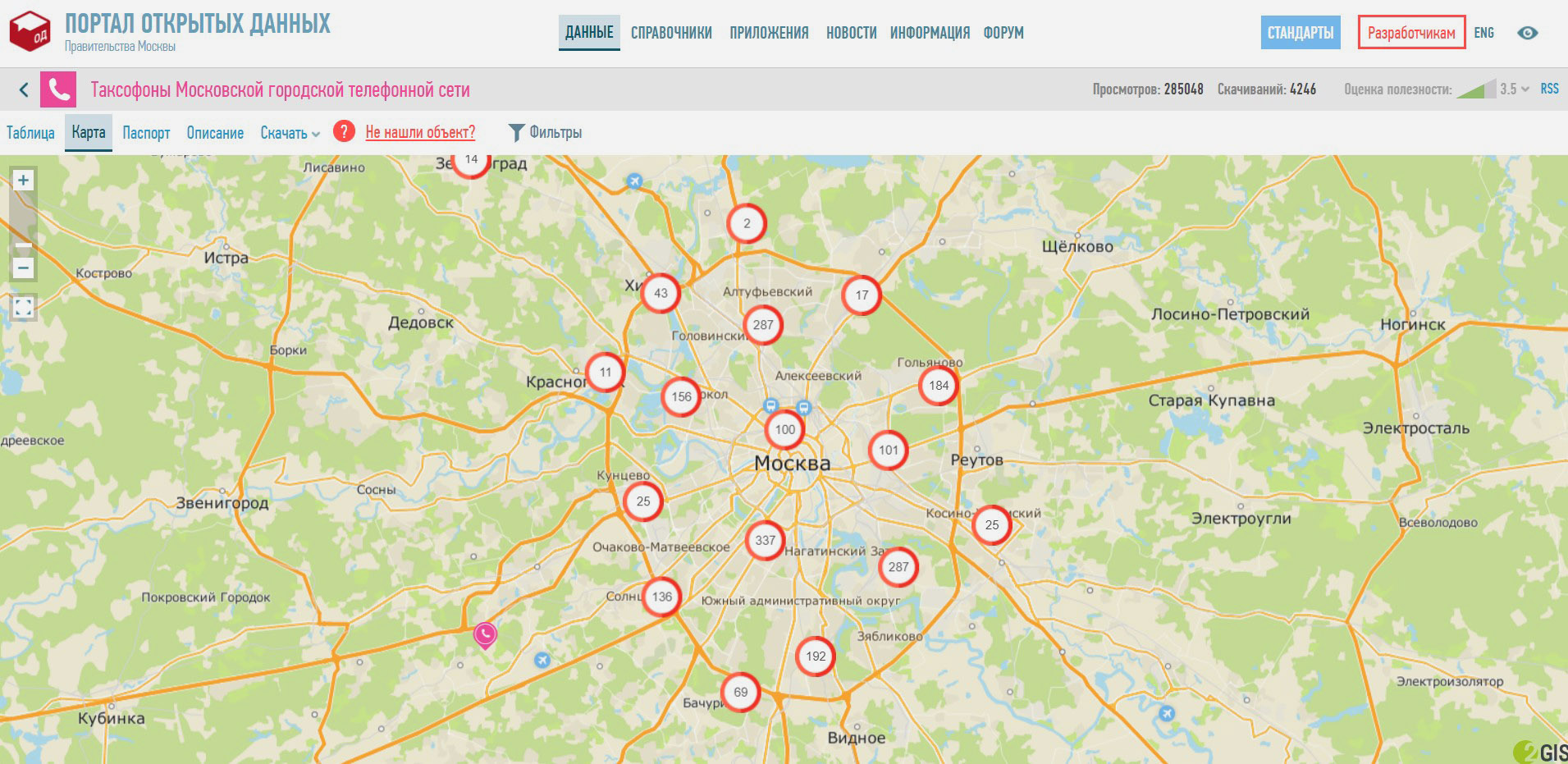Open cluster marker 192
Image resolution: width=1568 pixels, height=764 pixels.
point(815,656)
